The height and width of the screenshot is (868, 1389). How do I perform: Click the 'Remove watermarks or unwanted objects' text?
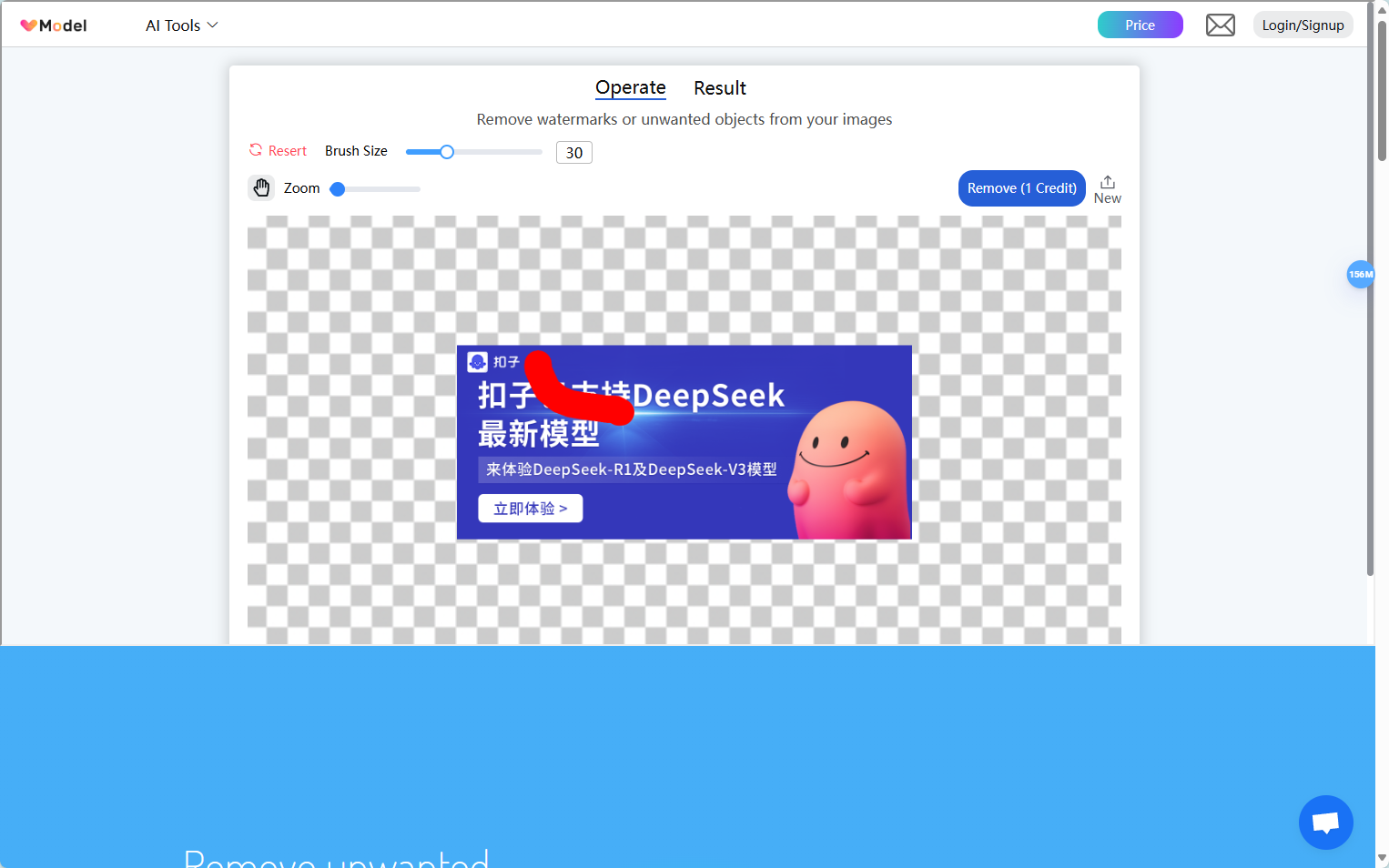tap(684, 119)
